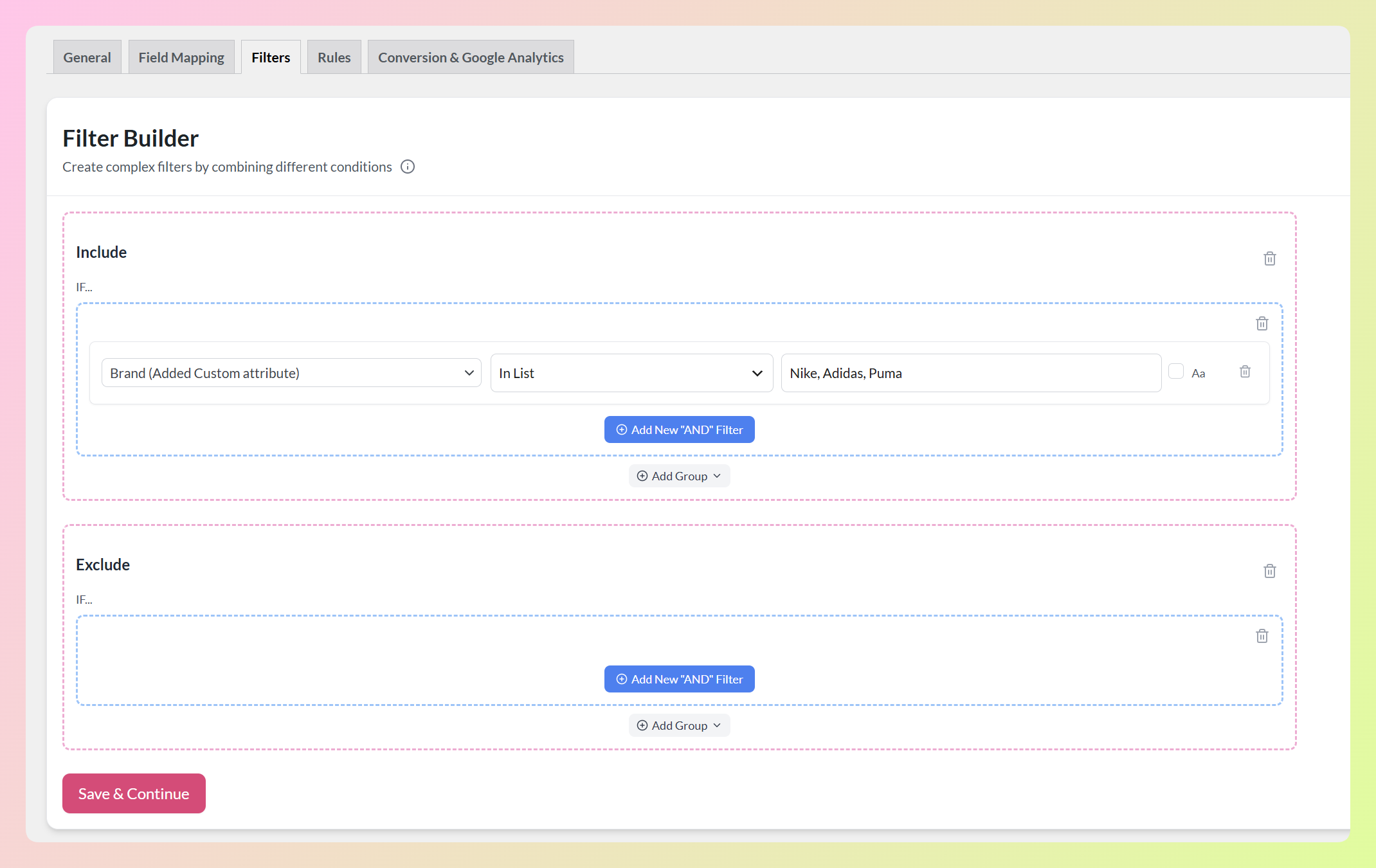Viewport: 1376px width, 868px height.
Task: Delete the Exclude section with trash icon
Action: point(1269,571)
